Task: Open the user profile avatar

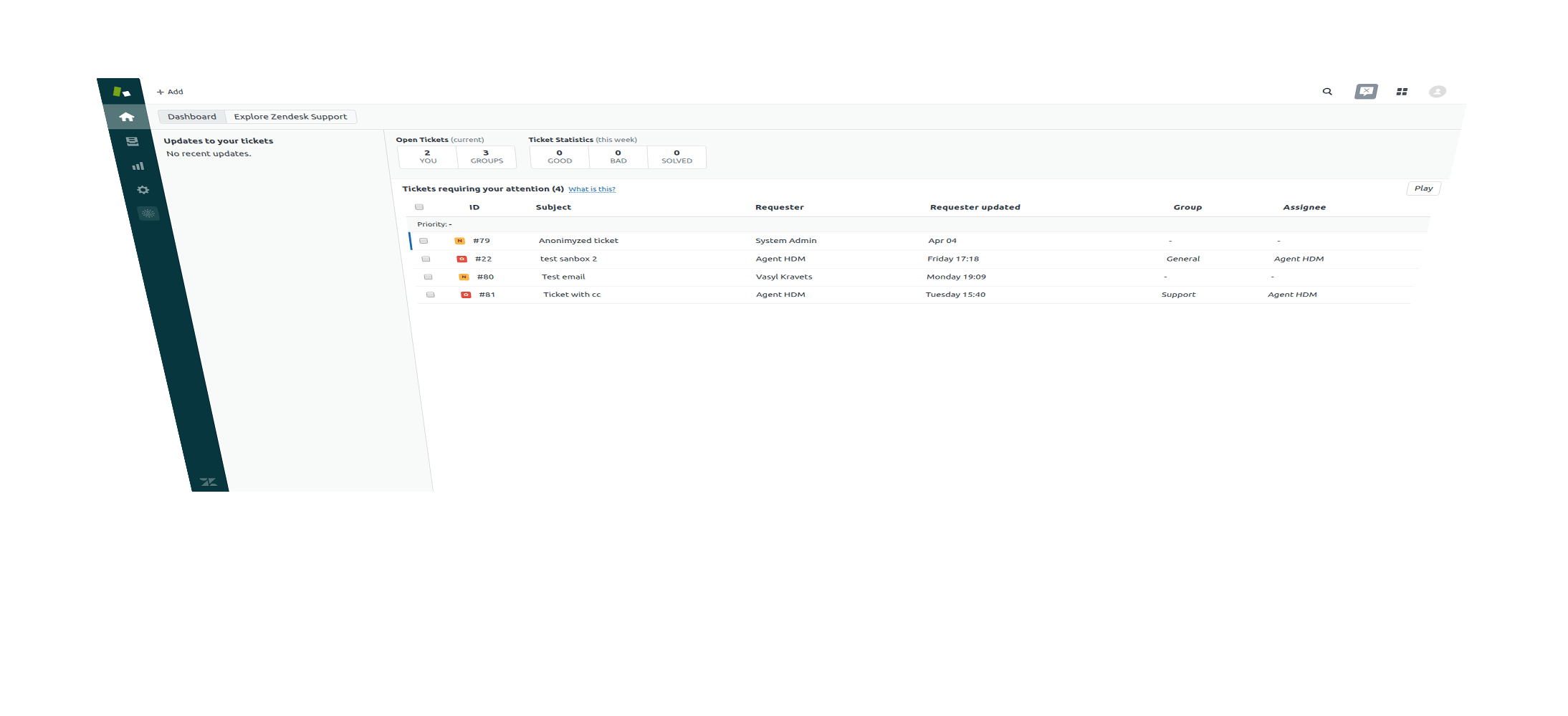Action: click(1437, 92)
